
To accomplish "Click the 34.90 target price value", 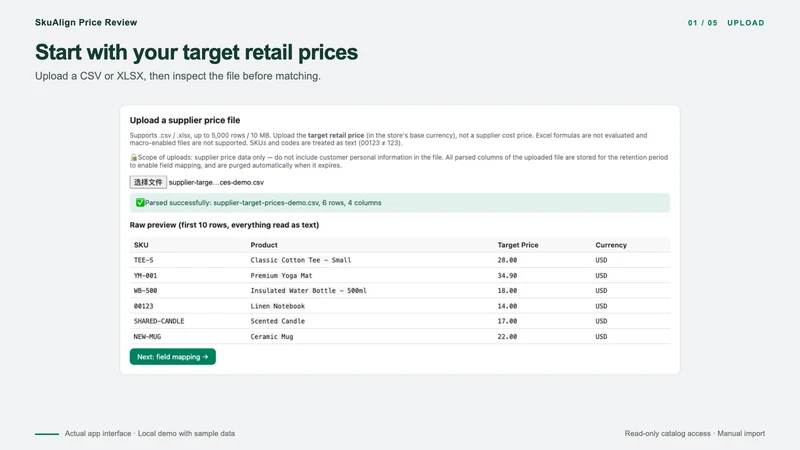I will point(507,276).
